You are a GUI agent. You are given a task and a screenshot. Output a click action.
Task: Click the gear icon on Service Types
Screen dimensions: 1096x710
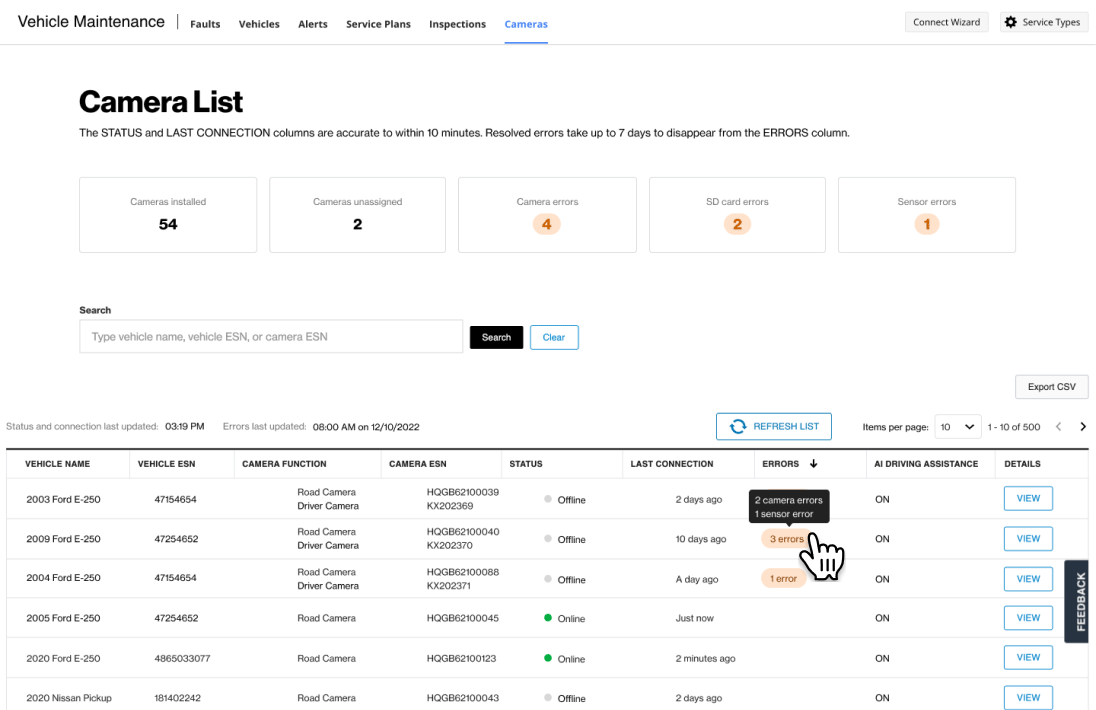click(x=1010, y=21)
